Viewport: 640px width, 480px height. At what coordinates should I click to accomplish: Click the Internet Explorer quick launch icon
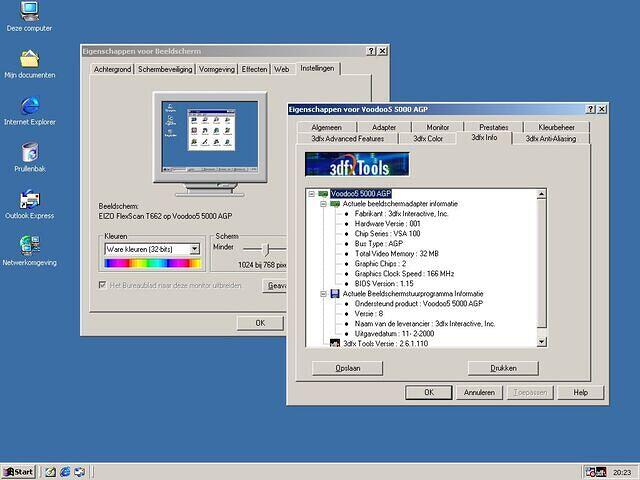click(x=65, y=472)
